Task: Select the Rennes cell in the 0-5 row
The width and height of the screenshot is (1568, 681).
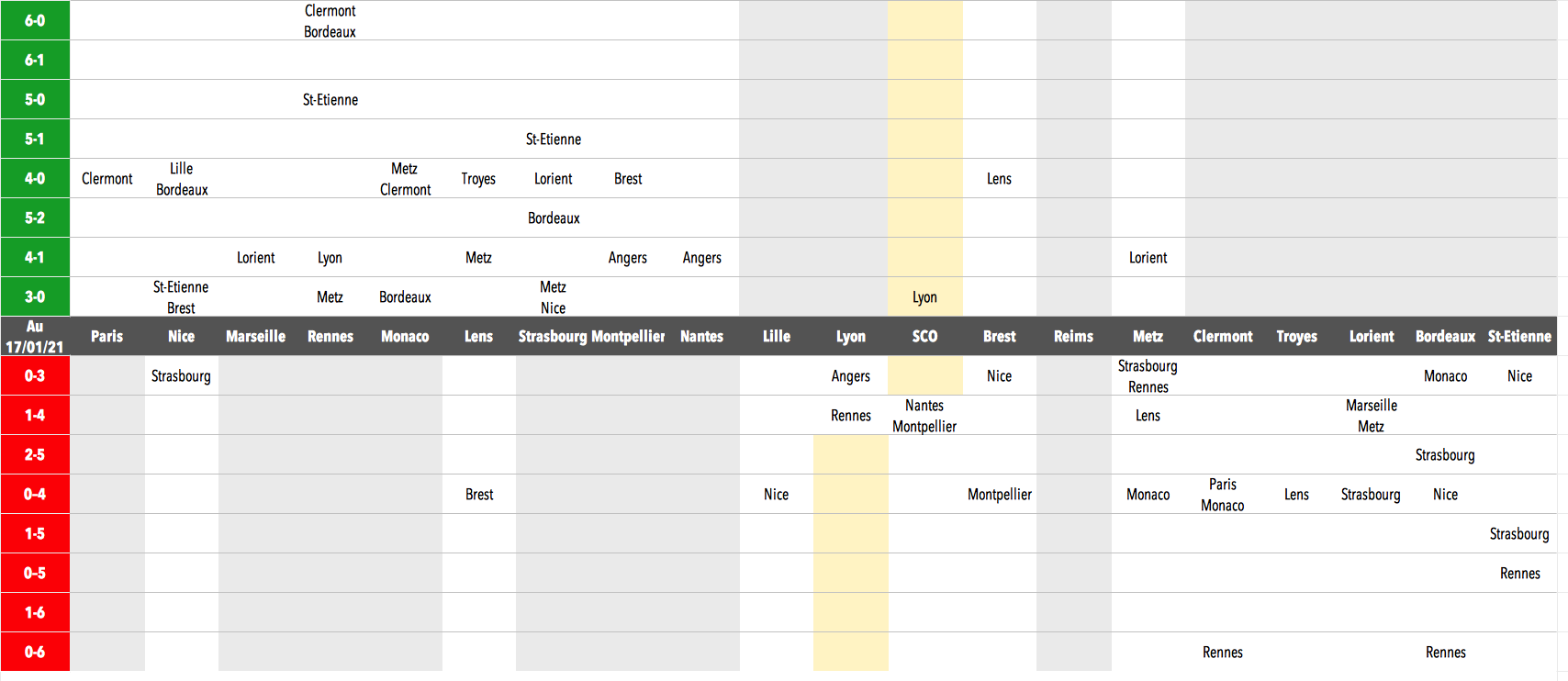Action: (1519, 574)
